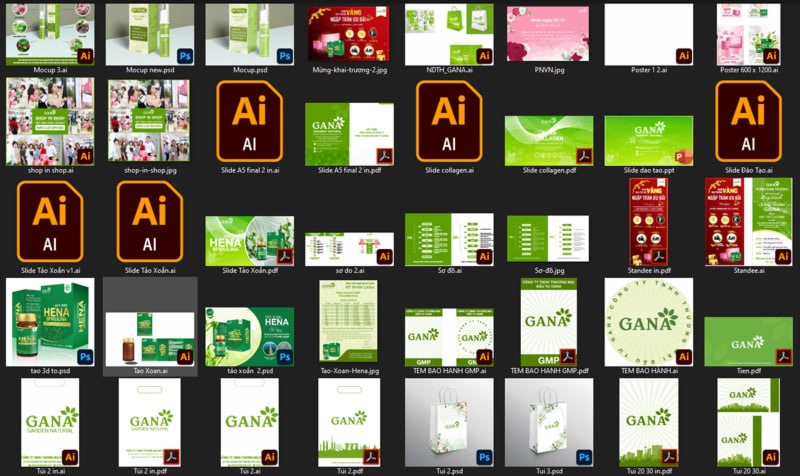Click the file name "TEM BAO HANH GMP.ai"
The height and width of the screenshot is (476, 800).
pos(449,371)
